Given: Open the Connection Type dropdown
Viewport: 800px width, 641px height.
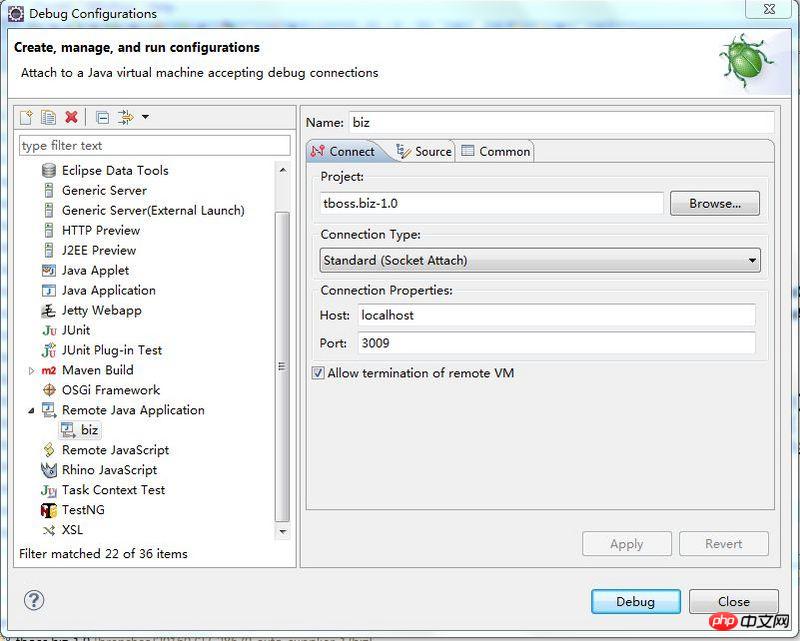Looking at the screenshot, I should (x=540, y=261).
